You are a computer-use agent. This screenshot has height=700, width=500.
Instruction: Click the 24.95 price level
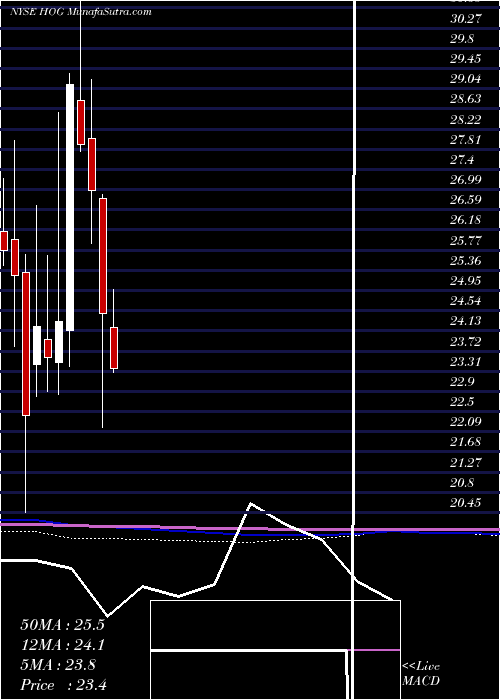coord(466,281)
